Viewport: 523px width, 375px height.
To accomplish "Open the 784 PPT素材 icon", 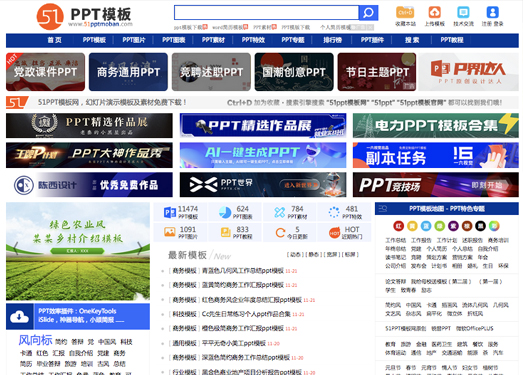I will pos(280,212).
